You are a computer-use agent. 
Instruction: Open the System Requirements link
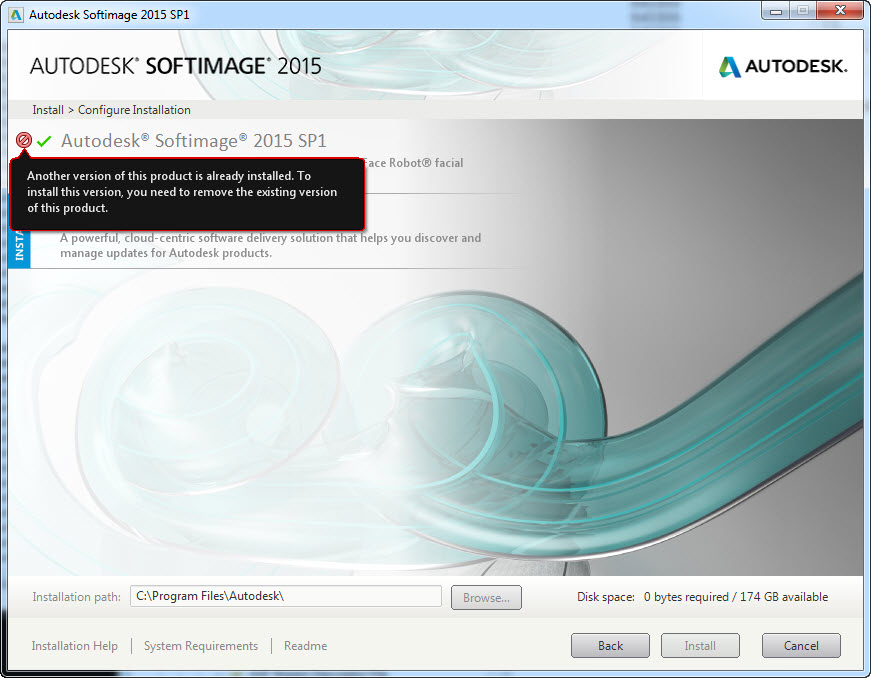(200, 646)
